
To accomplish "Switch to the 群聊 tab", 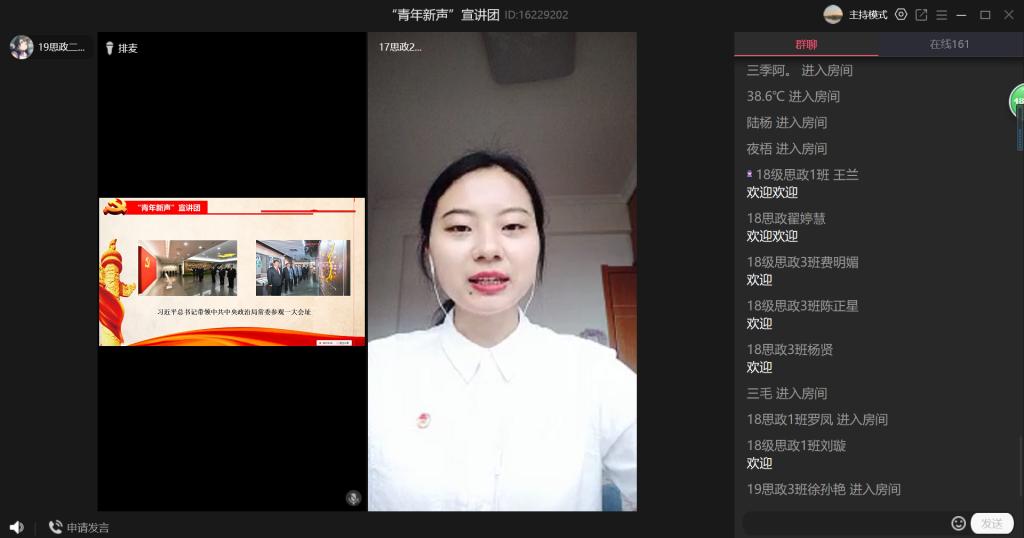I will (x=806, y=44).
